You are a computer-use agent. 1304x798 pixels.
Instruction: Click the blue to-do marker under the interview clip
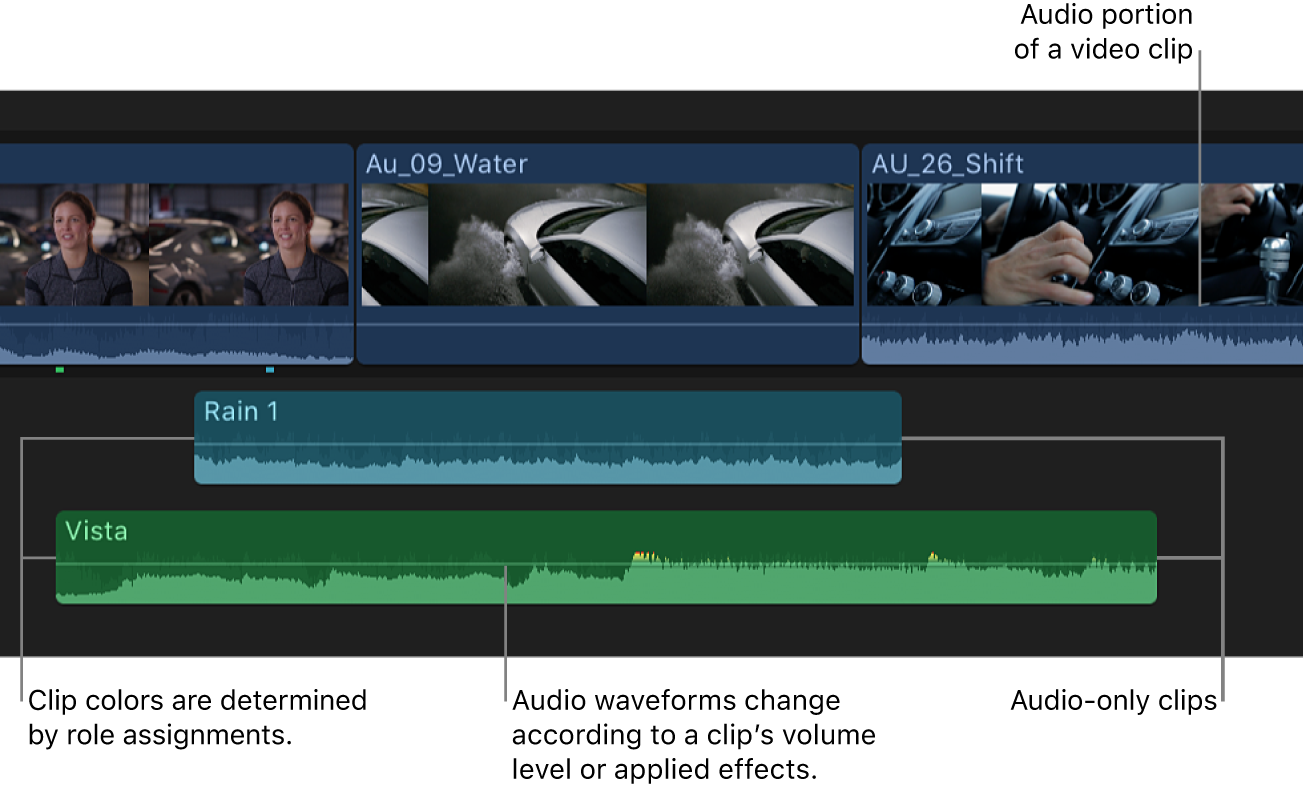pos(270,370)
